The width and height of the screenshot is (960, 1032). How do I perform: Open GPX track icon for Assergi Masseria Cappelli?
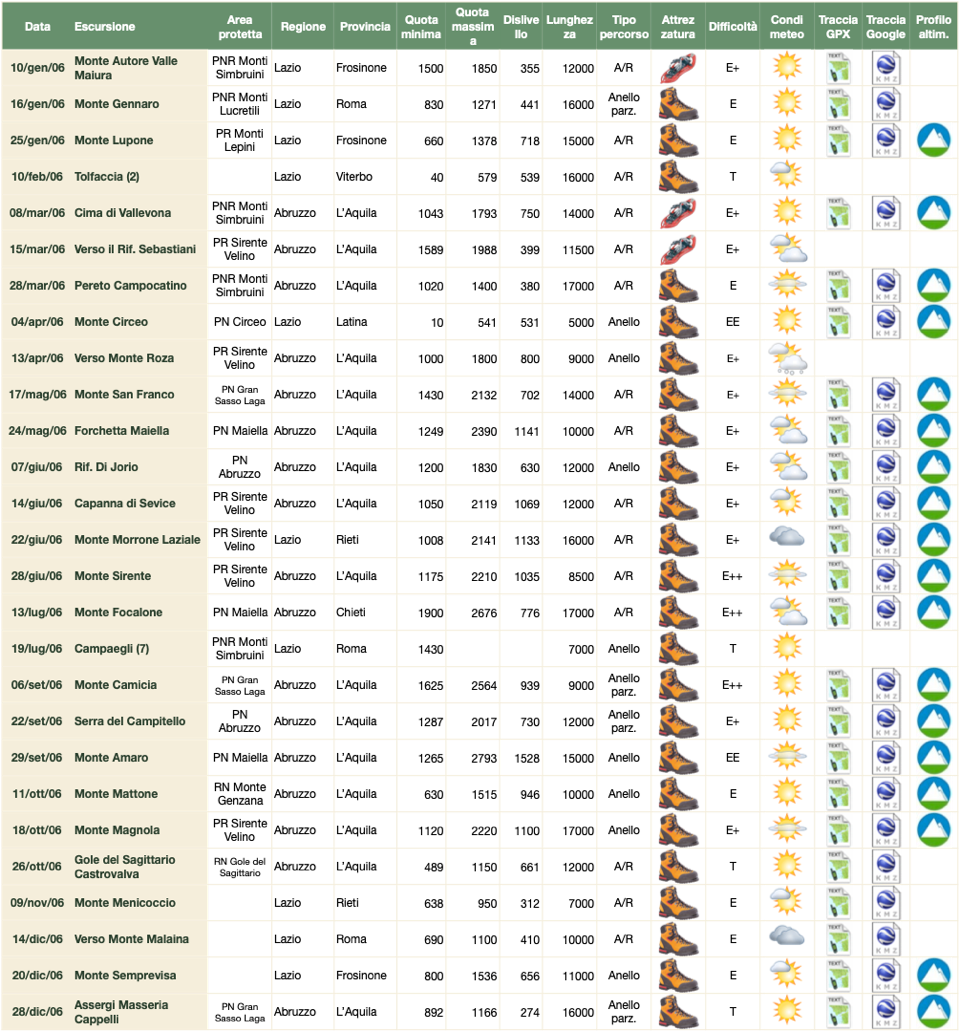point(838,1012)
